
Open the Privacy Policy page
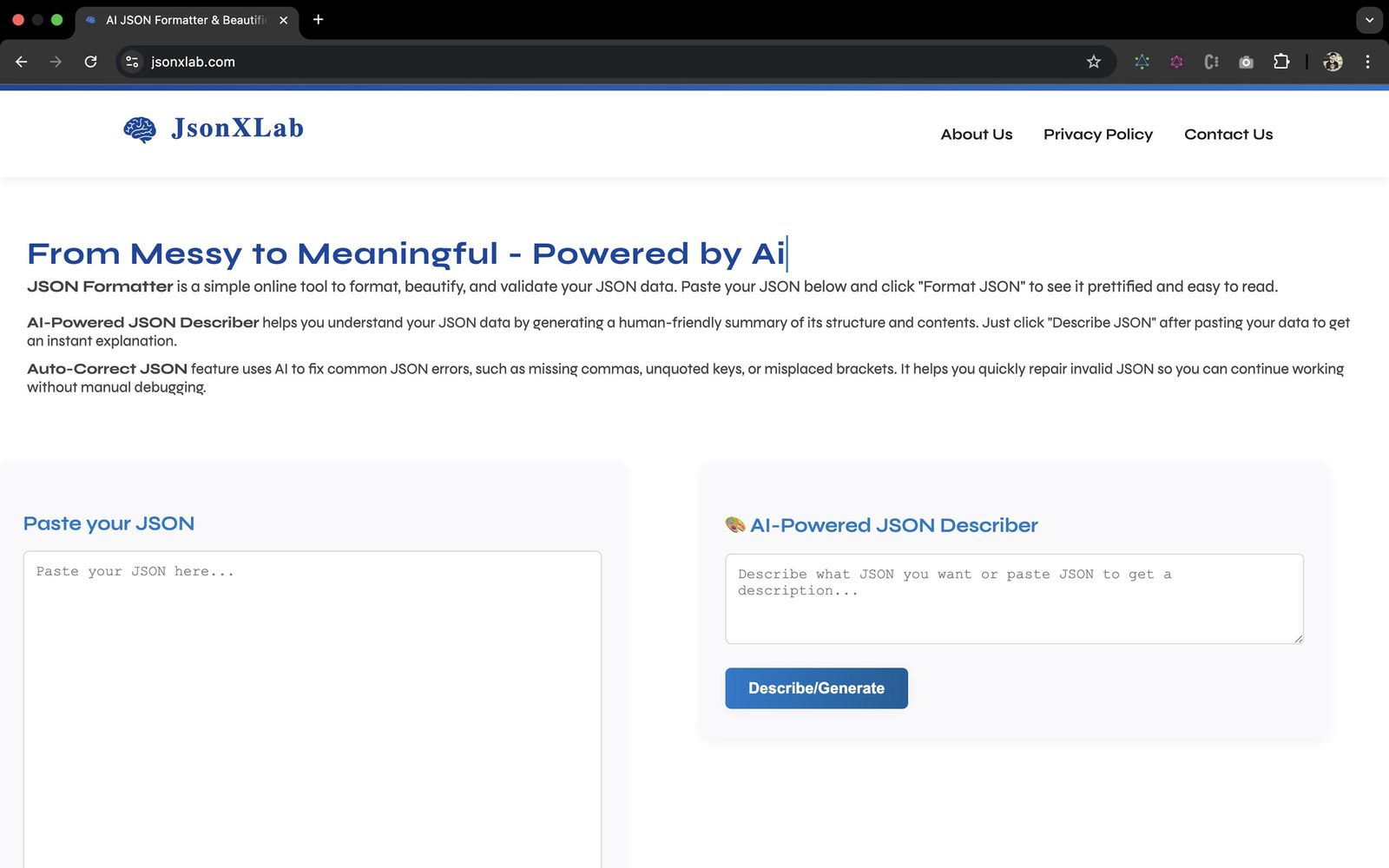pos(1098,135)
